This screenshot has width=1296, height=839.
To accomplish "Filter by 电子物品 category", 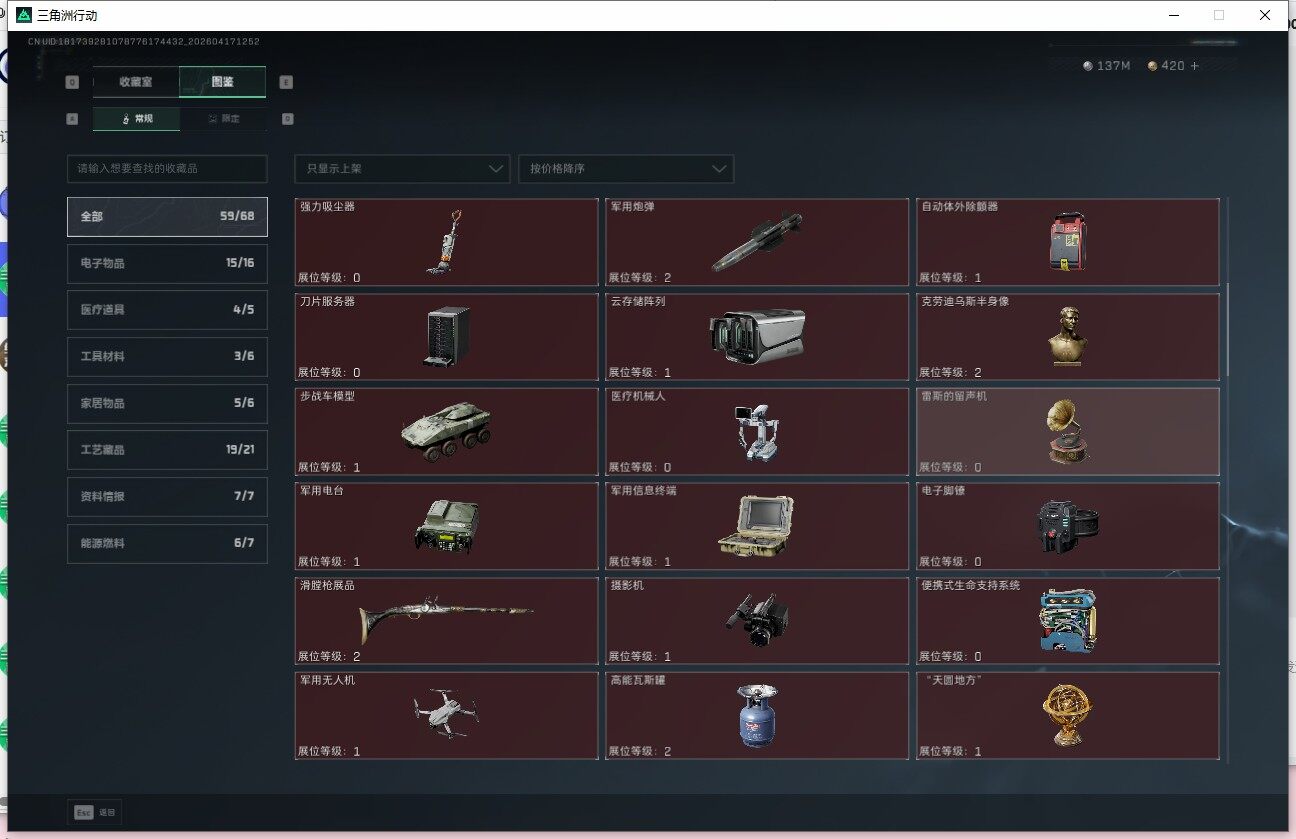I will [x=167, y=264].
